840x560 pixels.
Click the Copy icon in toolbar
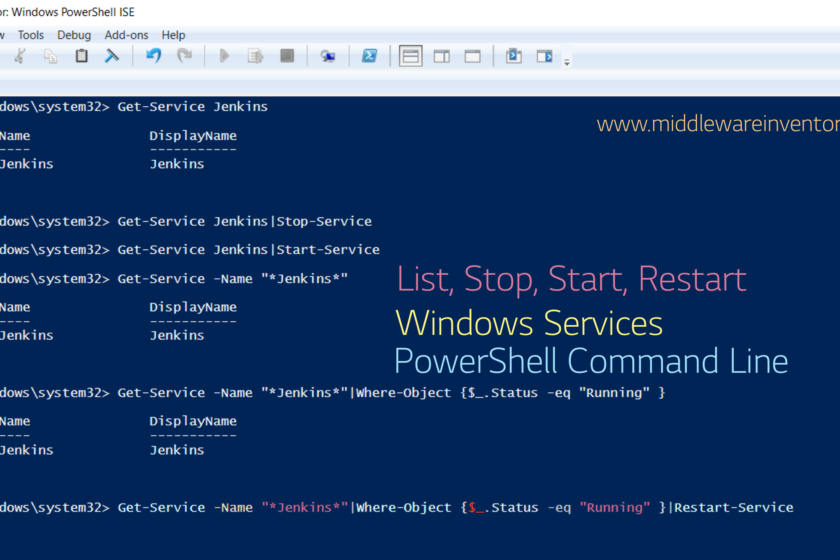50,56
